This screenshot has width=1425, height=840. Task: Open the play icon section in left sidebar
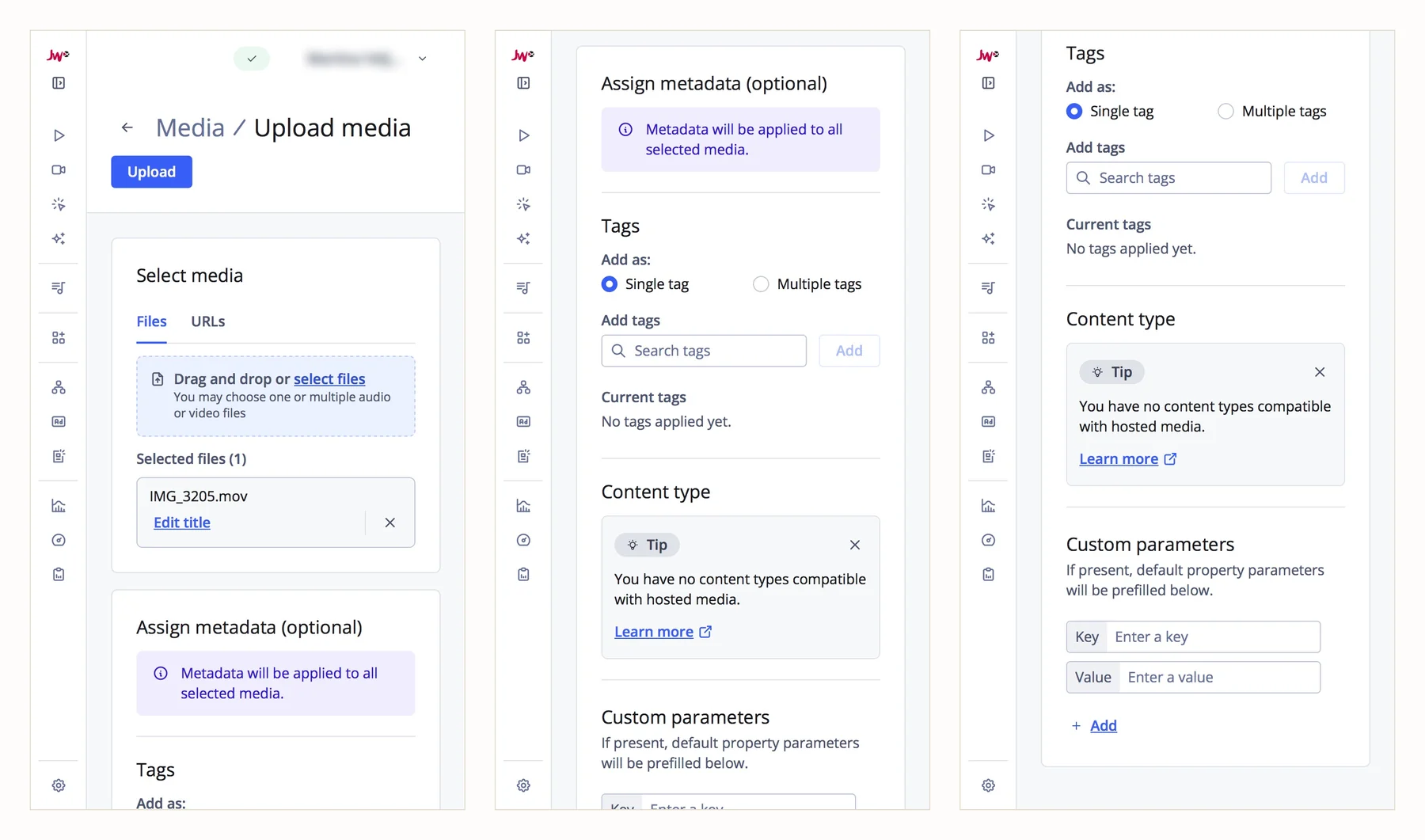coord(59,135)
